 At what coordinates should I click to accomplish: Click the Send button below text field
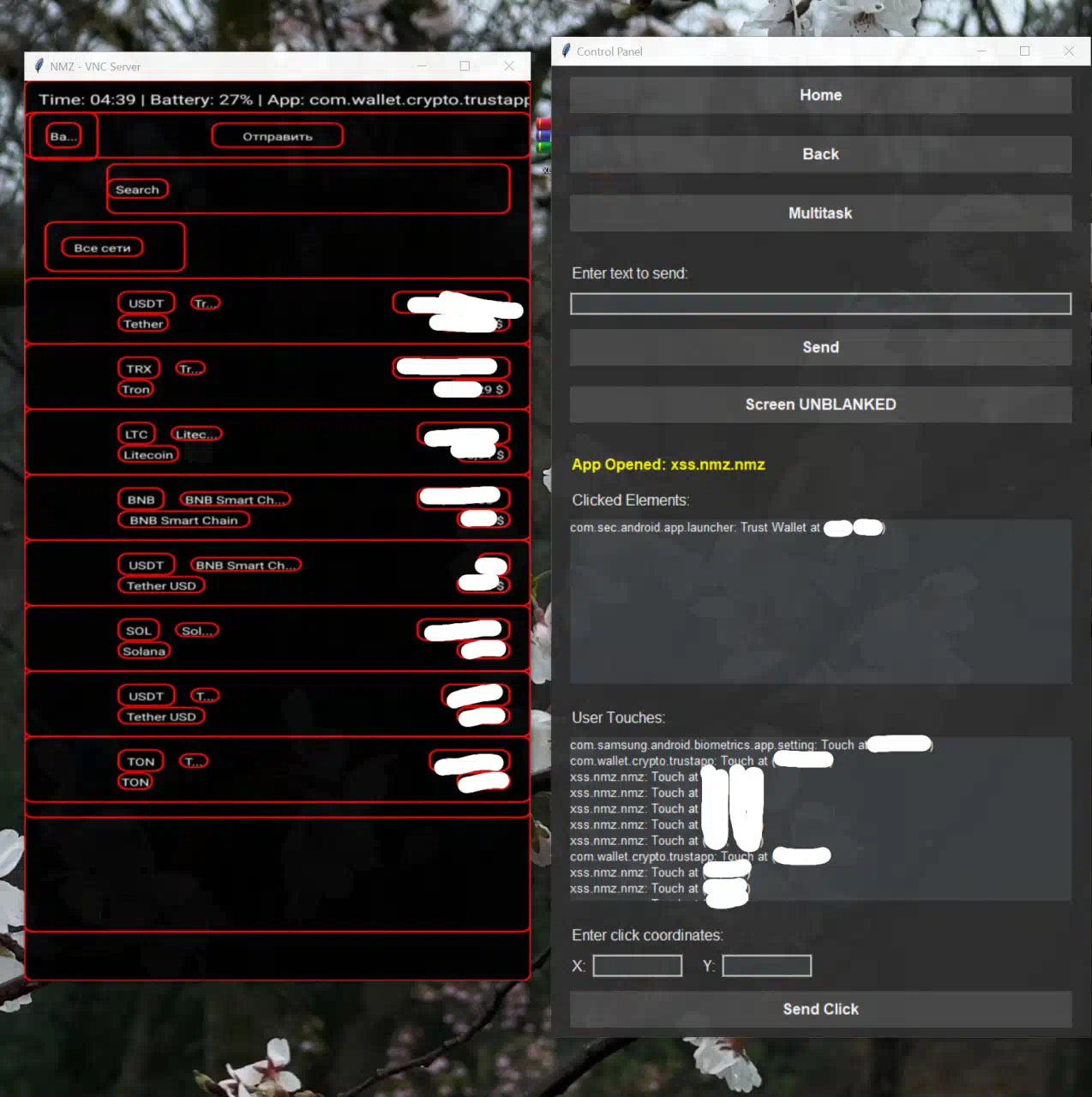pyautogui.click(x=820, y=347)
